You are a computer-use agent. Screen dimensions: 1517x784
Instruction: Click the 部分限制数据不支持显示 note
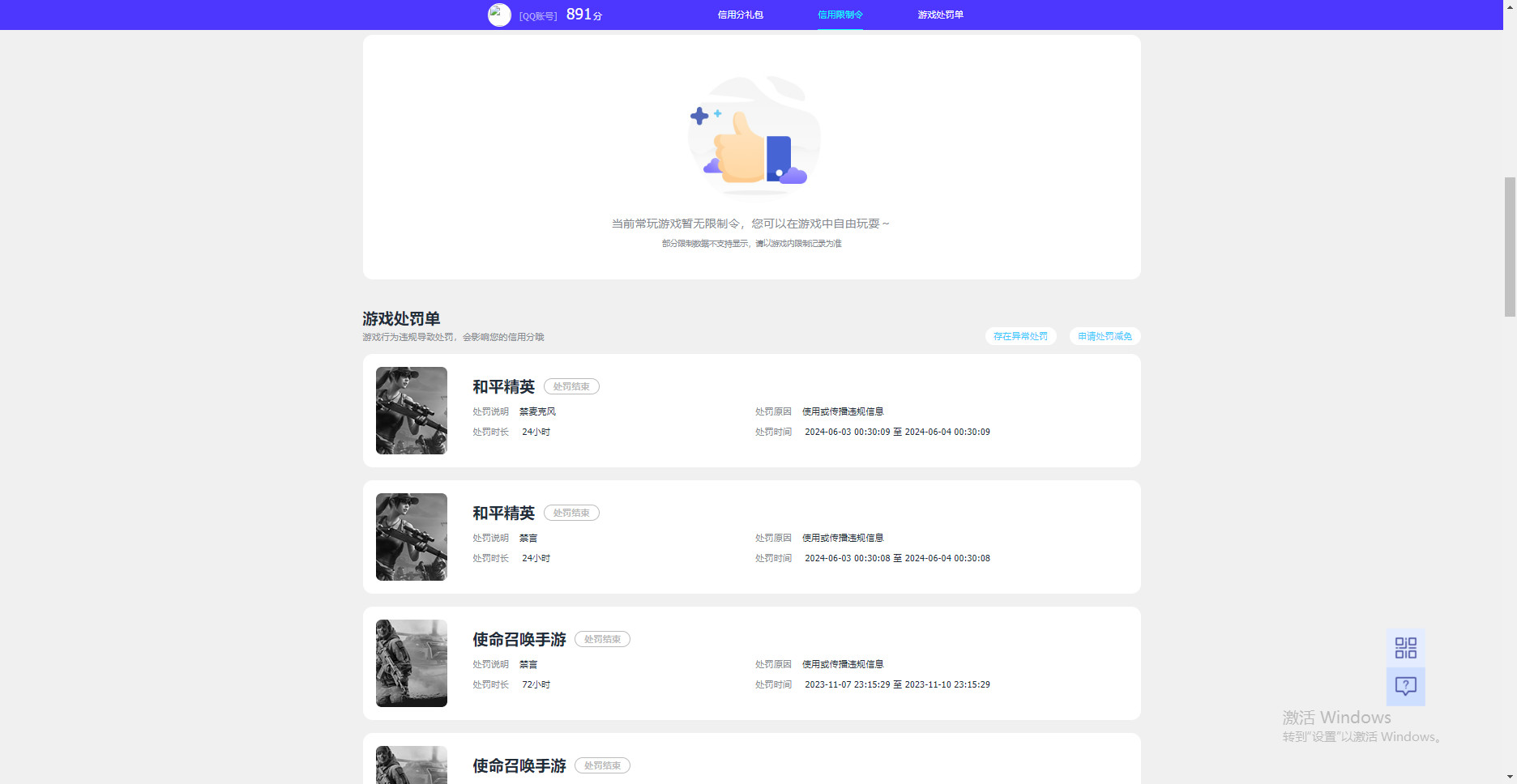[x=751, y=244]
